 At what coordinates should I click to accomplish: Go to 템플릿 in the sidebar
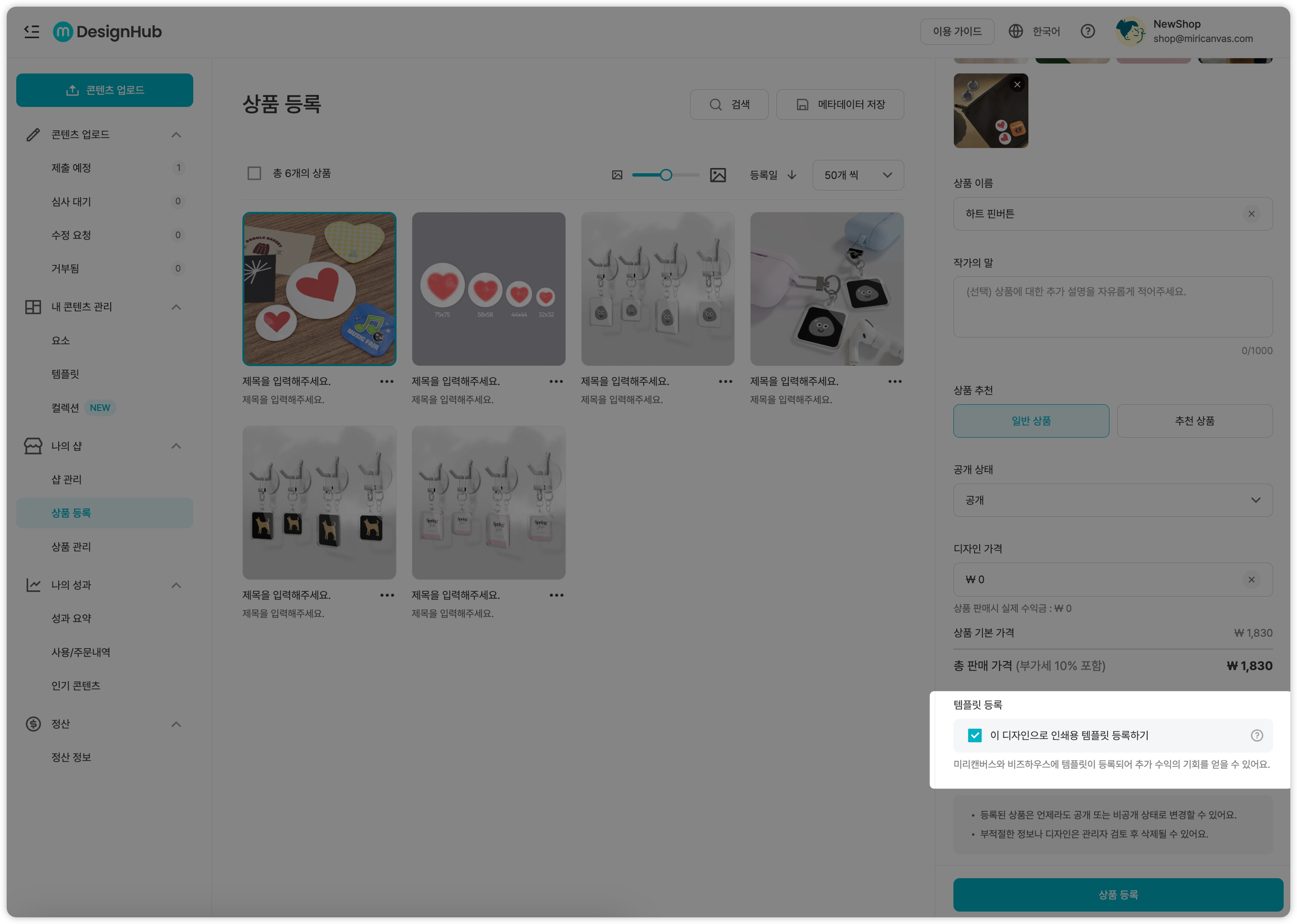(65, 374)
